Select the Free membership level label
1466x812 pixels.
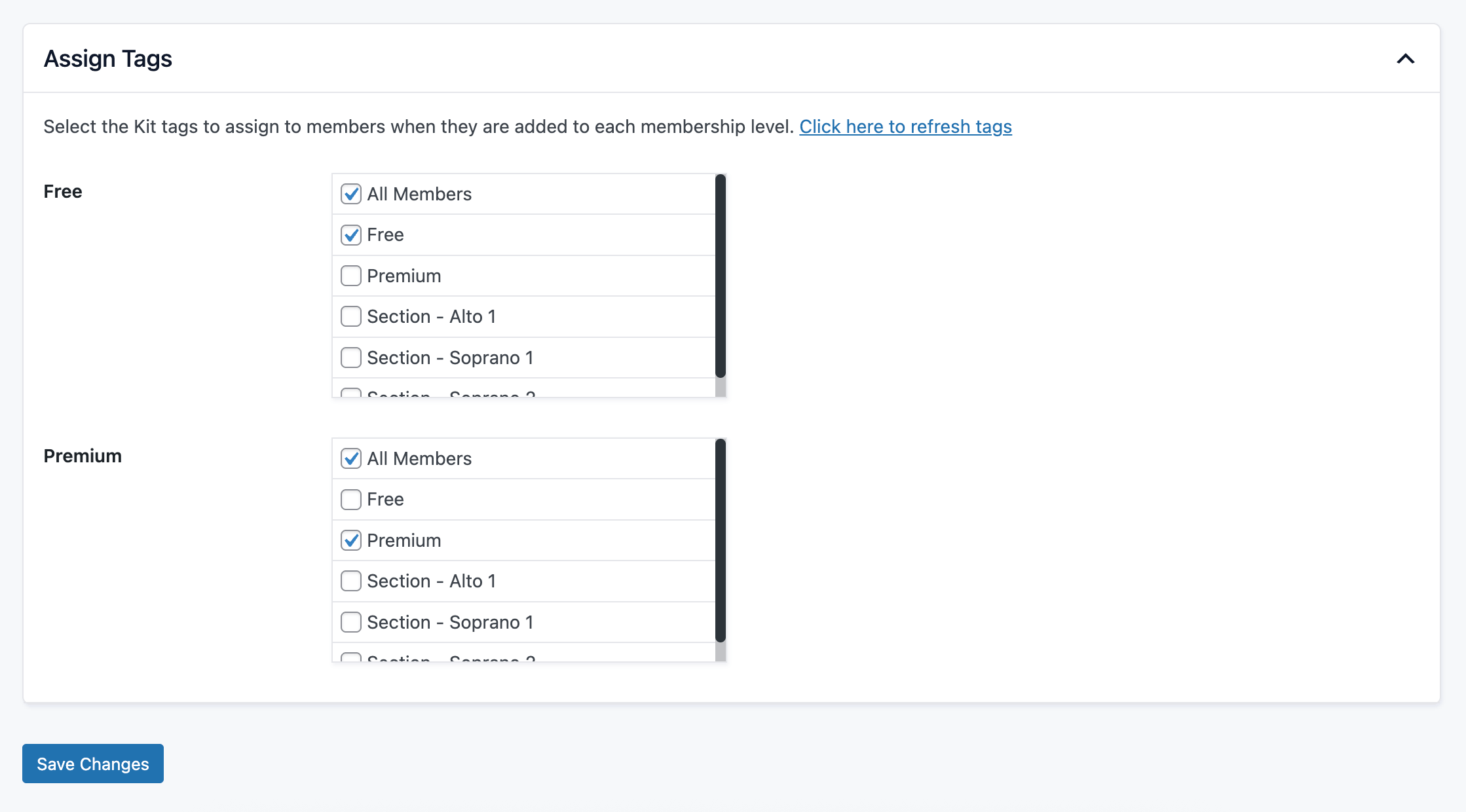(x=62, y=191)
